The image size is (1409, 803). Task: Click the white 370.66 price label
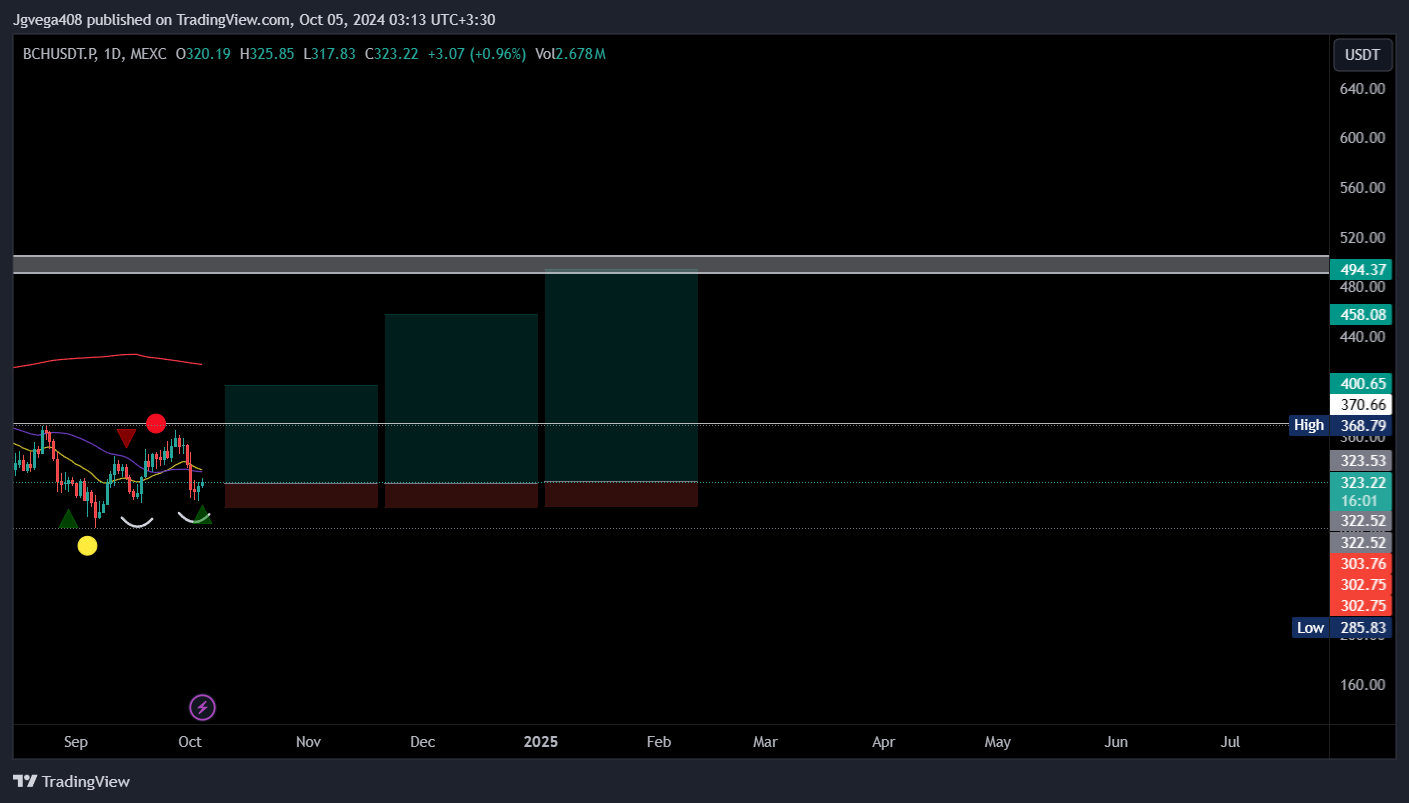[x=1362, y=405]
